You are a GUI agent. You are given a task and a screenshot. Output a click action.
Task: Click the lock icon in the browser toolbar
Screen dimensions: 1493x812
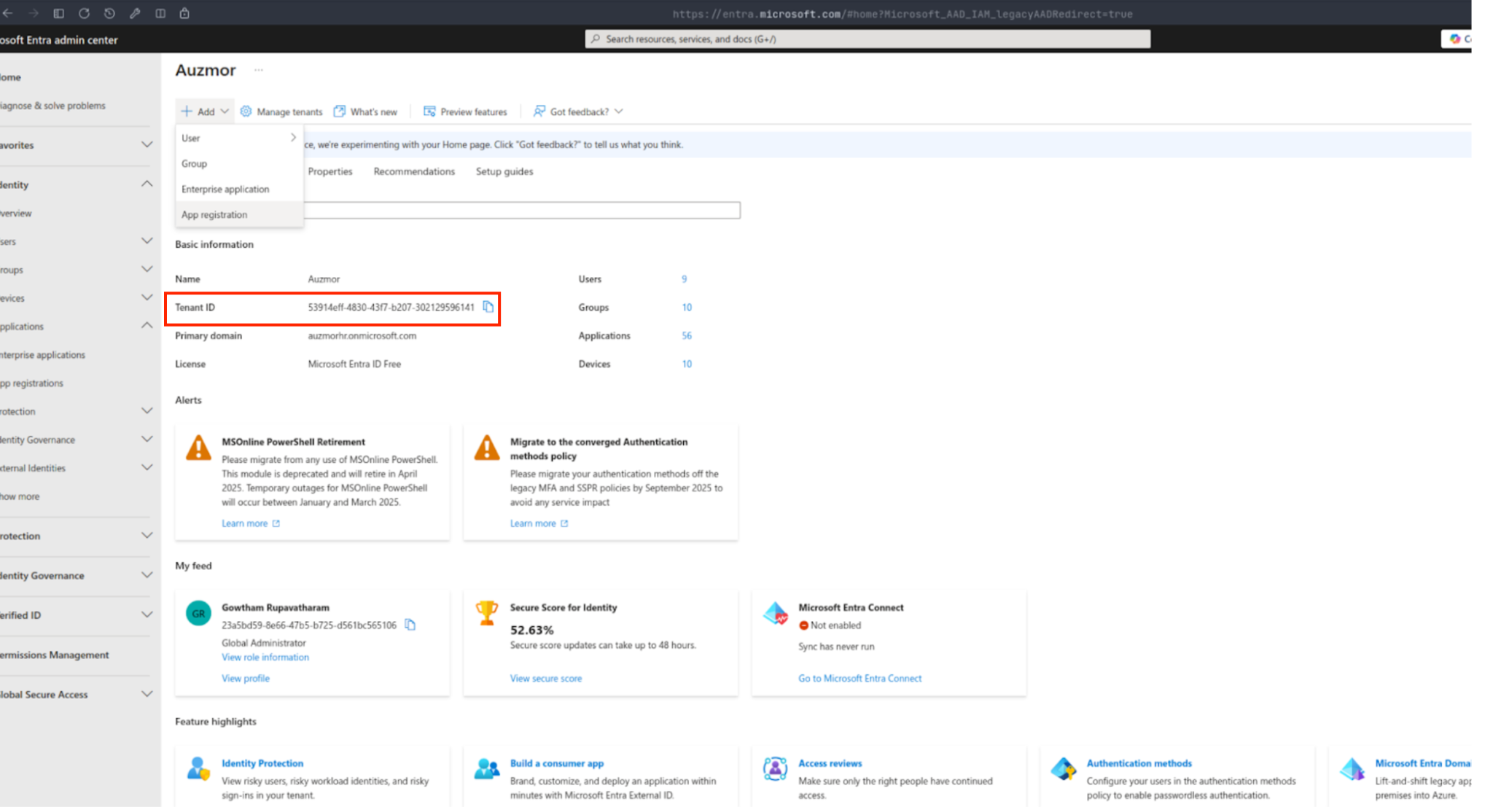184,13
